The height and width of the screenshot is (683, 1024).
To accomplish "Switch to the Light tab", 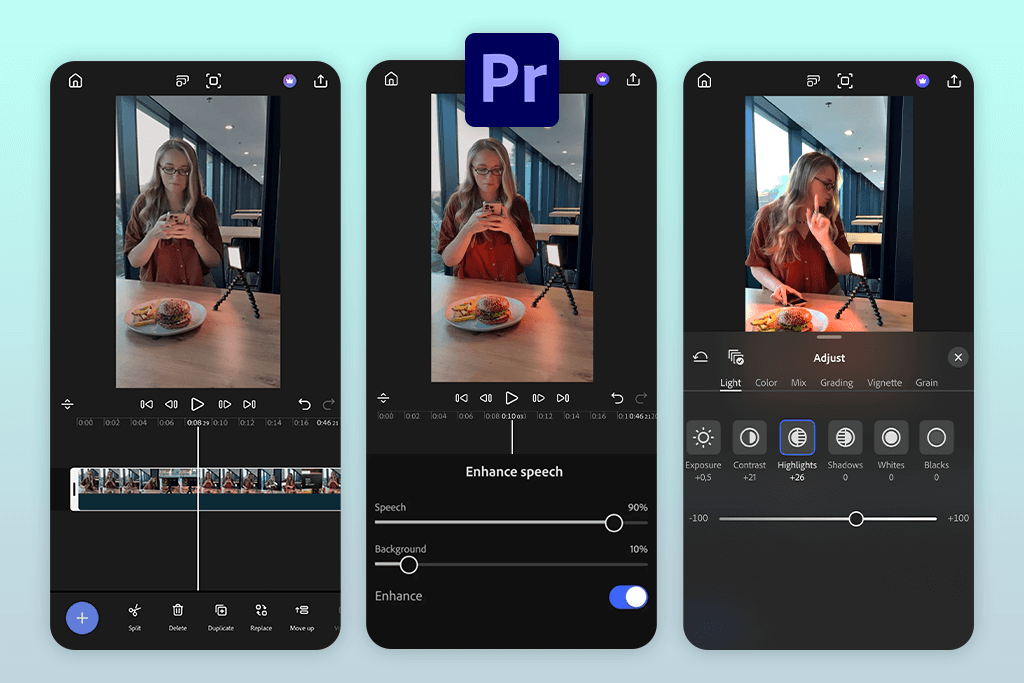I will pos(730,383).
